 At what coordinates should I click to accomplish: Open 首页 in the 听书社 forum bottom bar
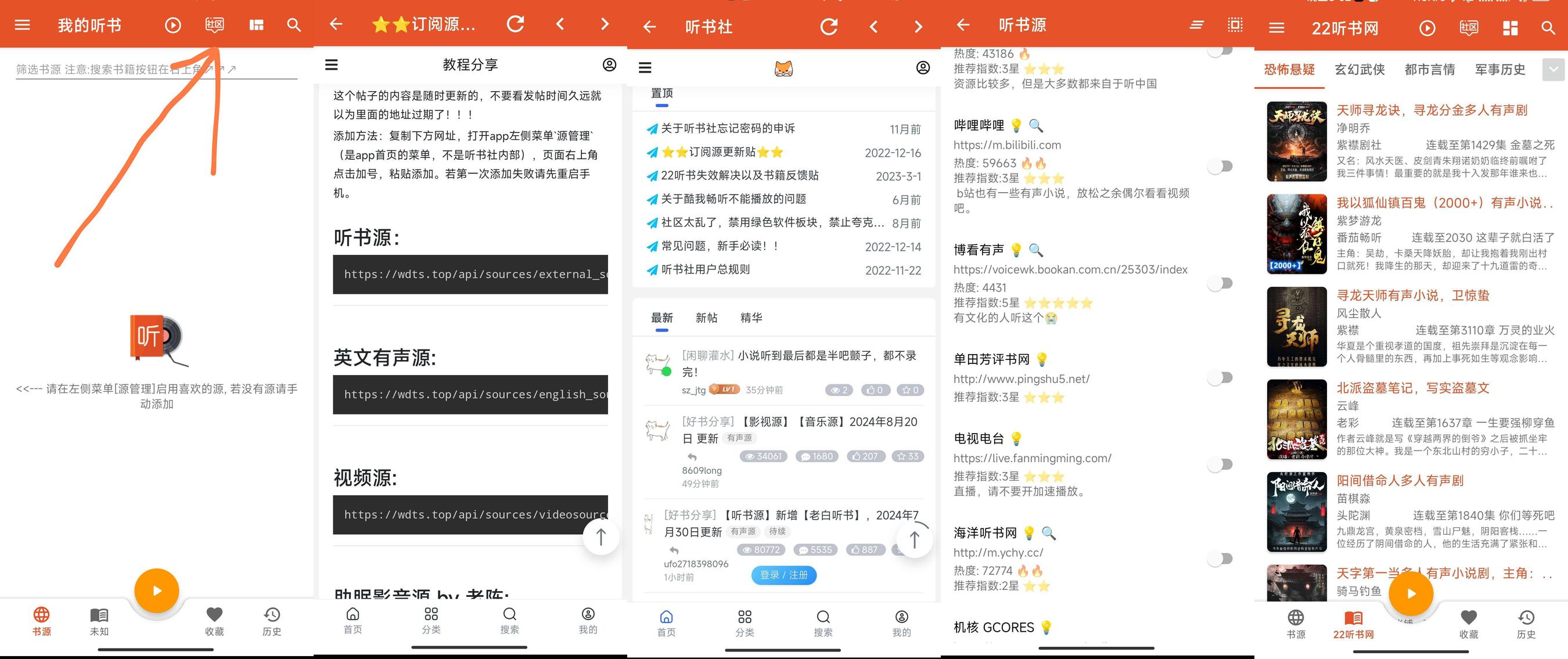pos(666,623)
